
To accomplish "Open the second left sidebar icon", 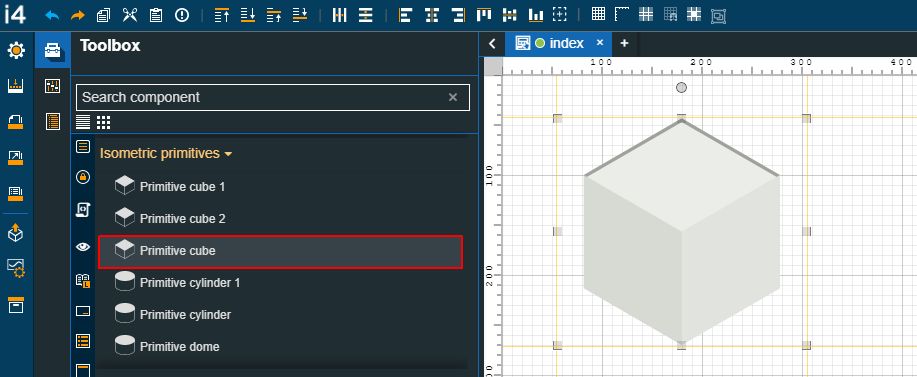I will (16, 87).
